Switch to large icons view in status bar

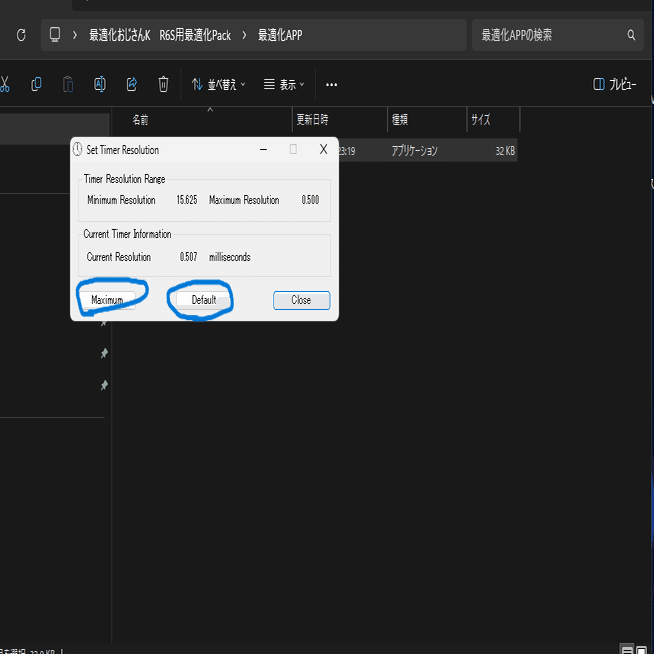pyautogui.click(x=641, y=649)
